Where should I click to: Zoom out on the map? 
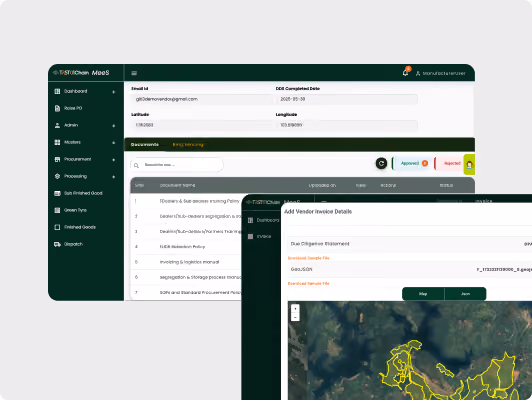pos(295,317)
